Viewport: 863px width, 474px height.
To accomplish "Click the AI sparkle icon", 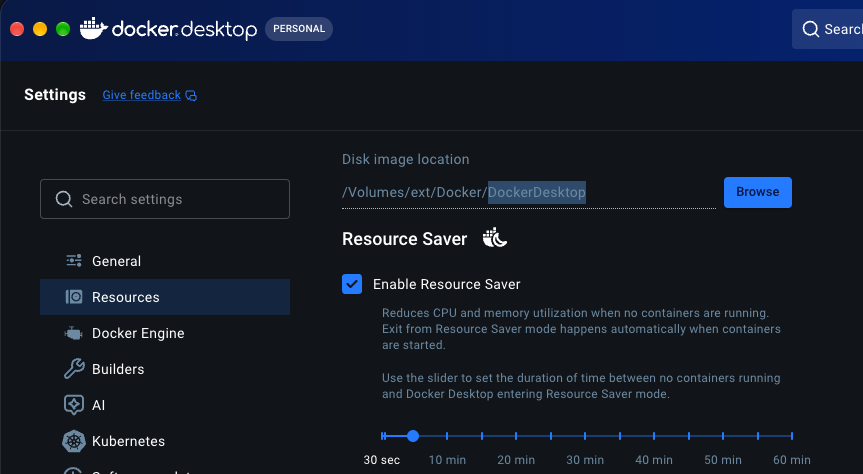I will coord(74,405).
